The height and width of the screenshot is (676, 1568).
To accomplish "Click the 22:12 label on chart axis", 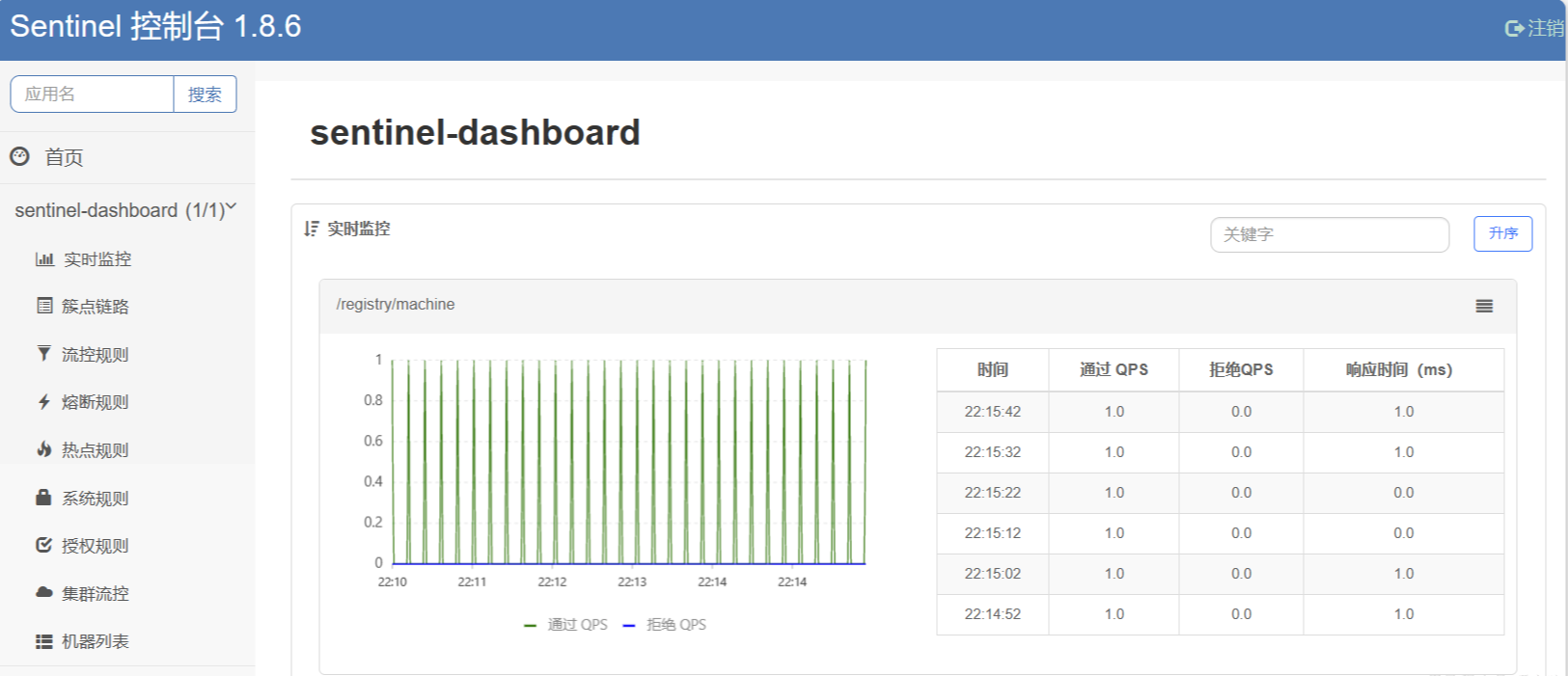I will (x=552, y=581).
